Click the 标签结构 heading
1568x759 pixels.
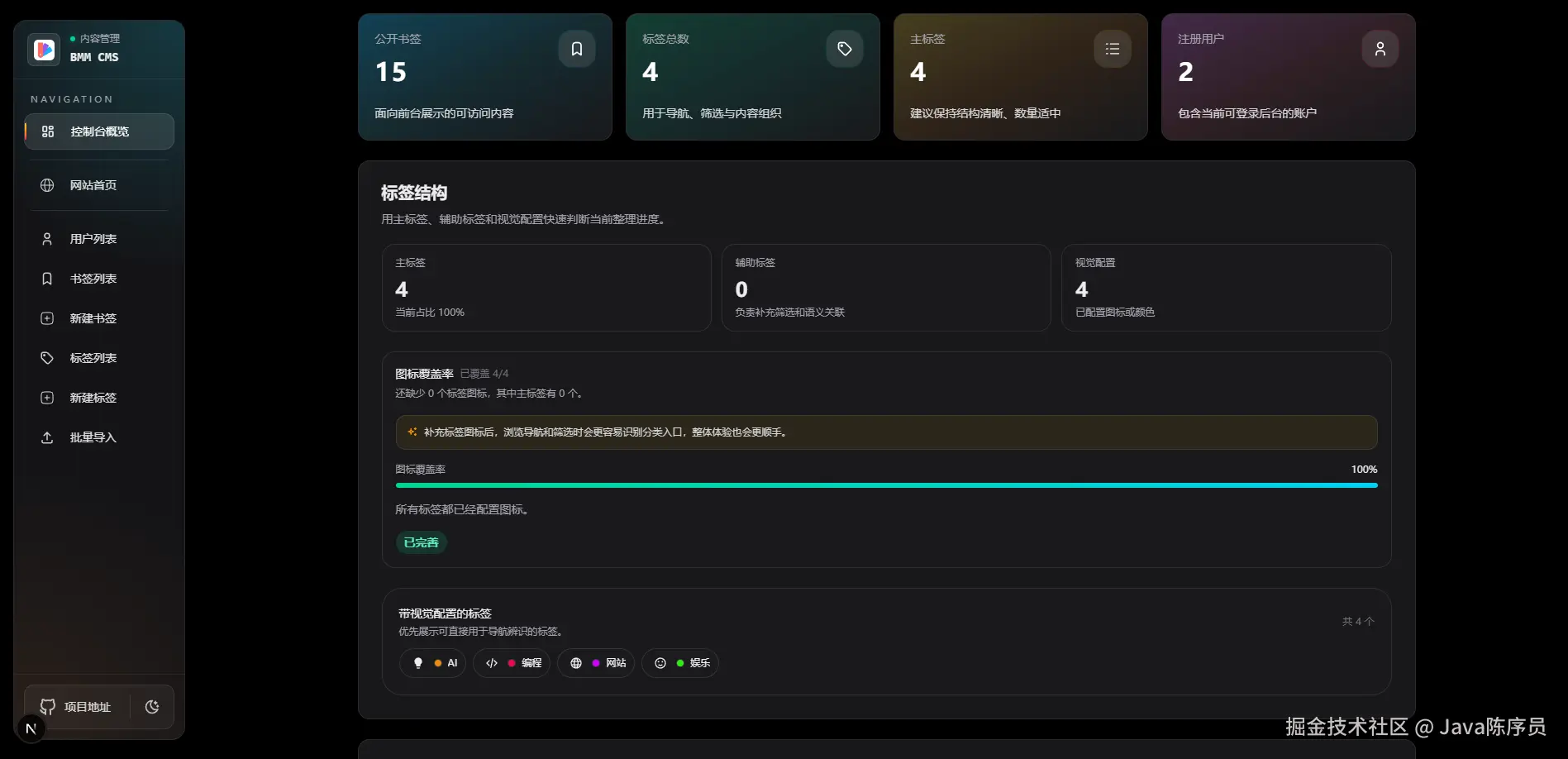click(414, 193)
